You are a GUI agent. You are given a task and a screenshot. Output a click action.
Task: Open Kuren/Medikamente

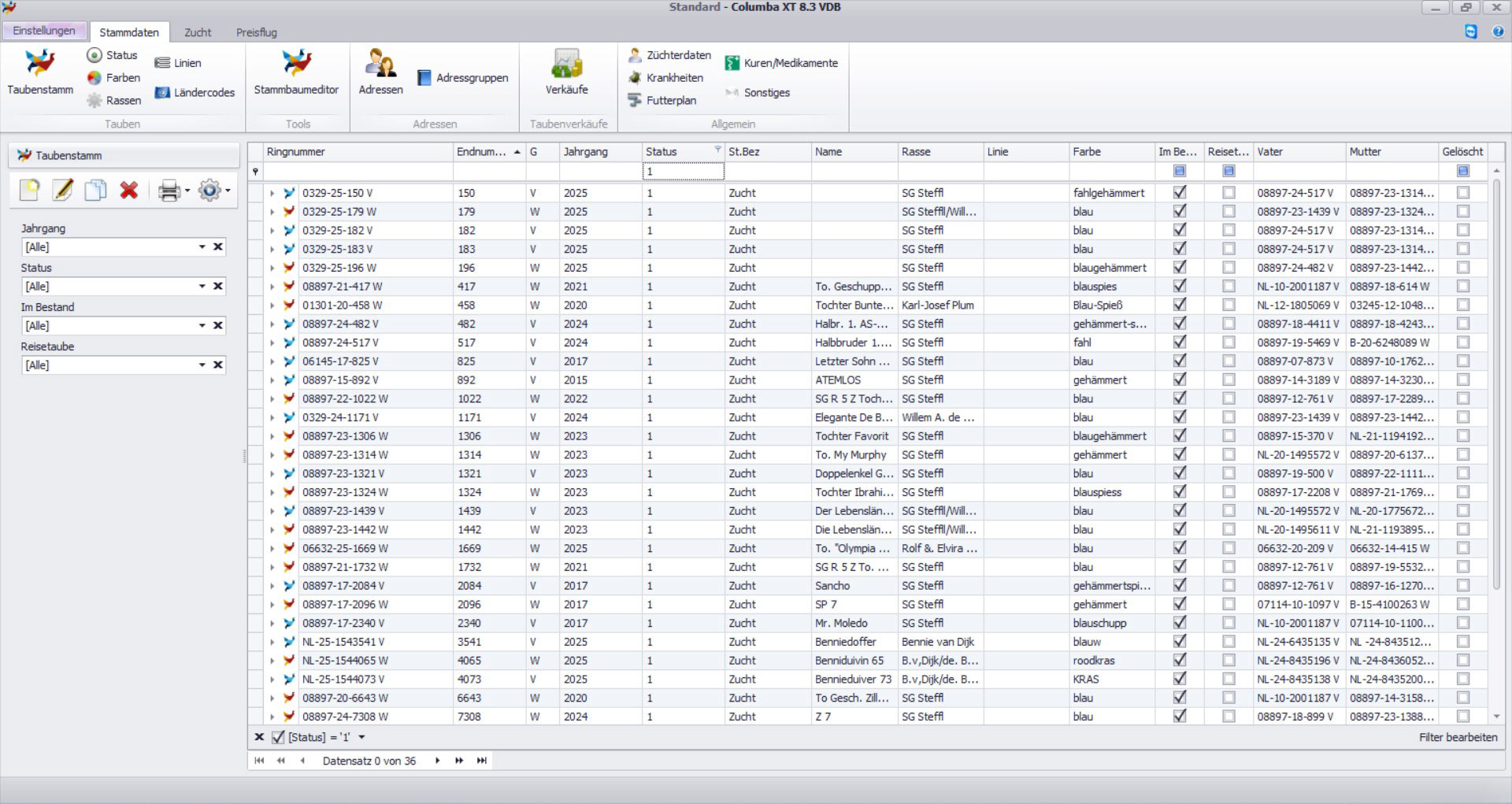click(782, 63)
